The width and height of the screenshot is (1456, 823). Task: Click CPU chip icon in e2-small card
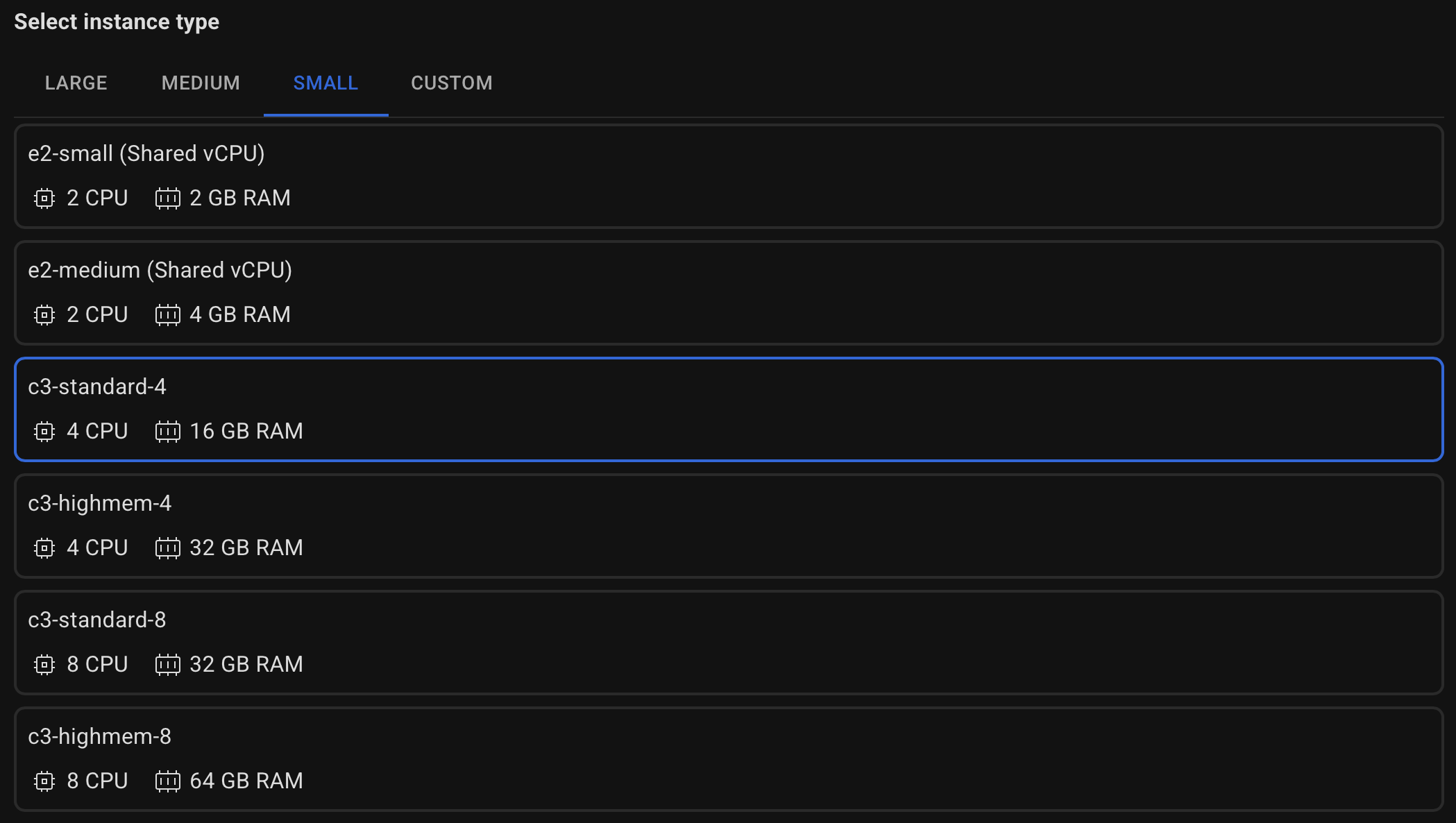pyautogui.click(x=44, y=198)
